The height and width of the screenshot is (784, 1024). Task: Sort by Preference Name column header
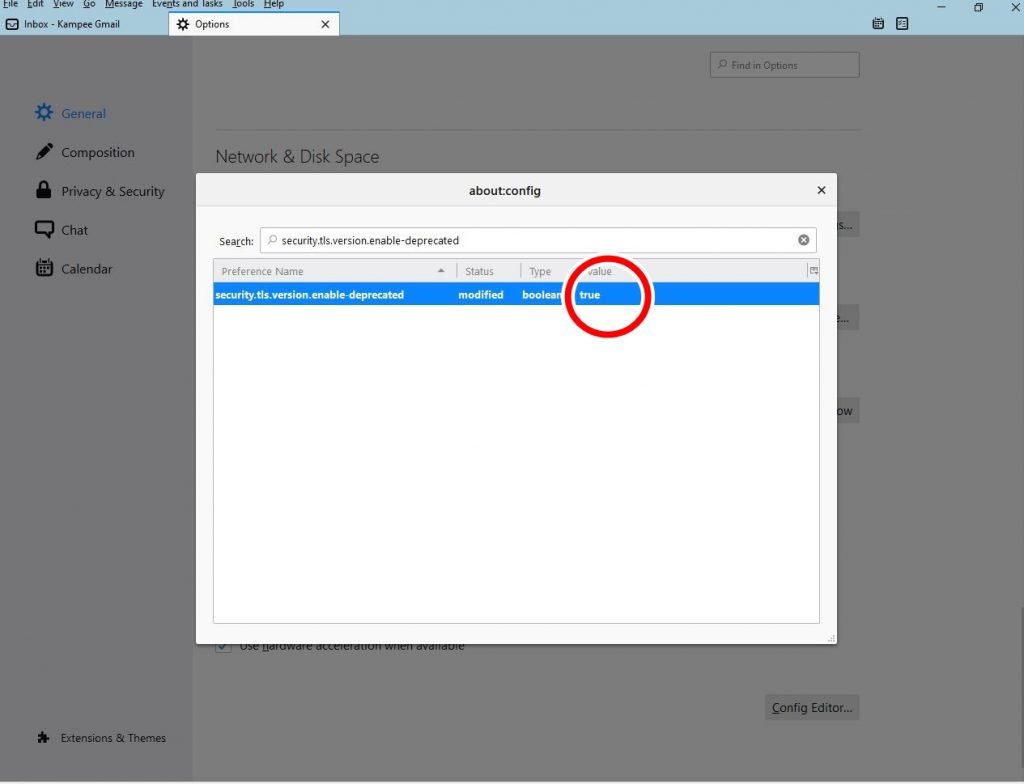coord(330,271)
